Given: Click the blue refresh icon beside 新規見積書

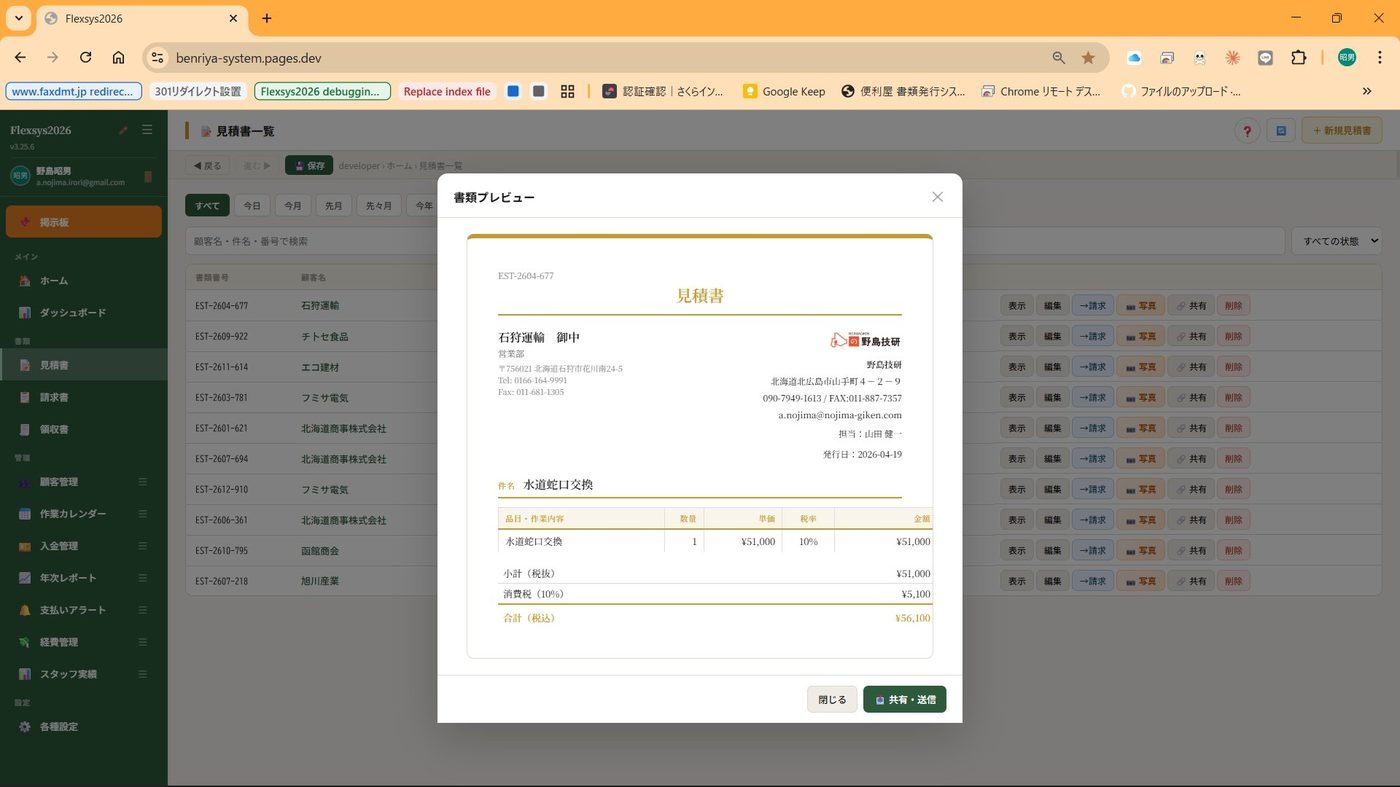Looking at the screenshot, I should (x=1281, y=130).
